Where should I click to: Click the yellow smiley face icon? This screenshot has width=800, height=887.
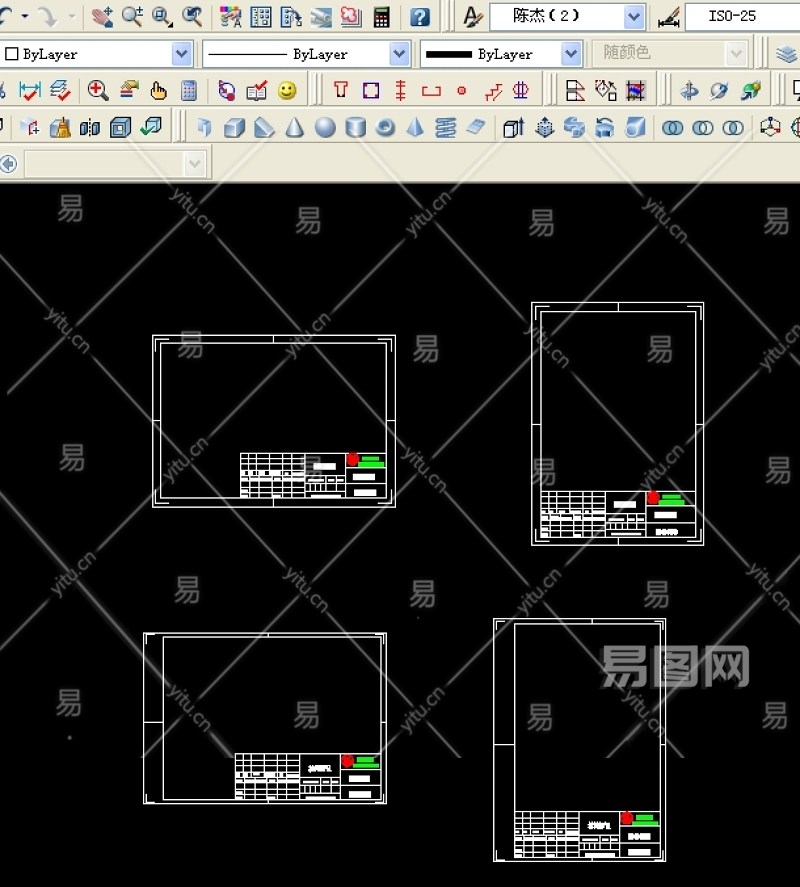(287, 91)
